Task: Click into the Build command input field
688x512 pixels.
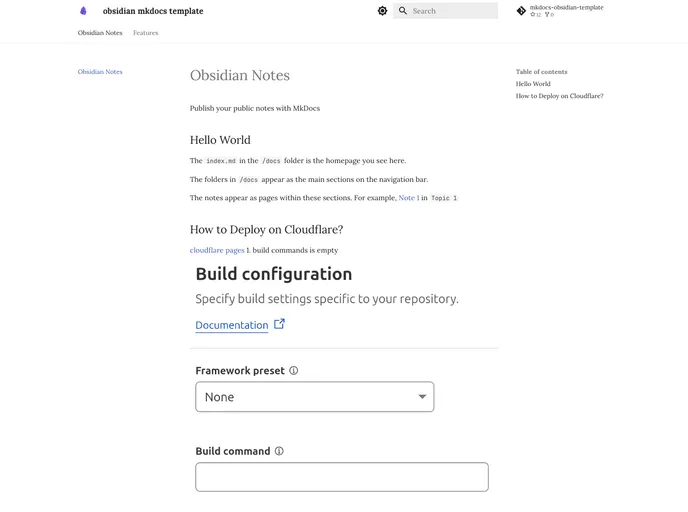Action: click(342, 477)
